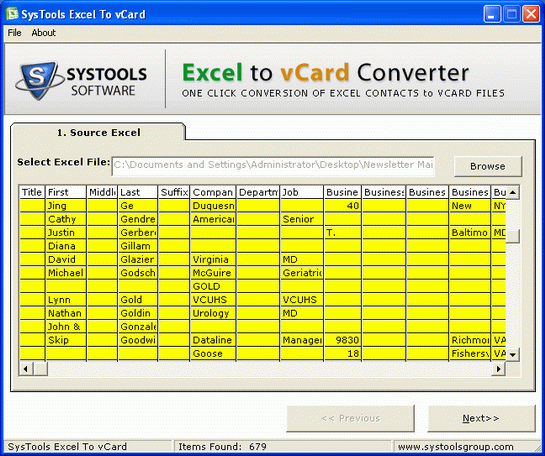Select the business cell 9830

tap(342, 340)
